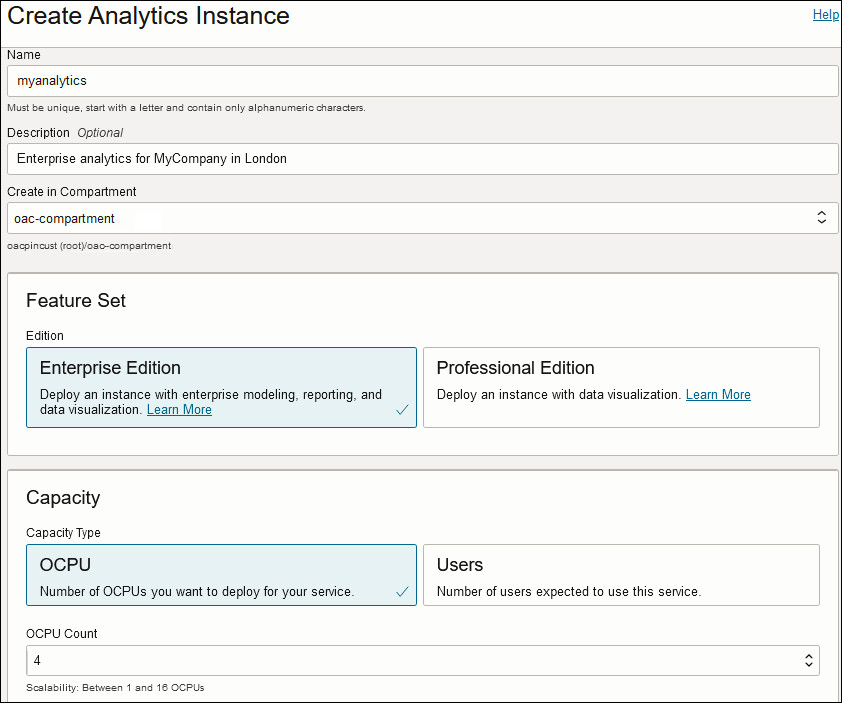Click the OCPU Count stepper arrows
This screenshot has height=703, width=842.
click(x=808, y=661)
